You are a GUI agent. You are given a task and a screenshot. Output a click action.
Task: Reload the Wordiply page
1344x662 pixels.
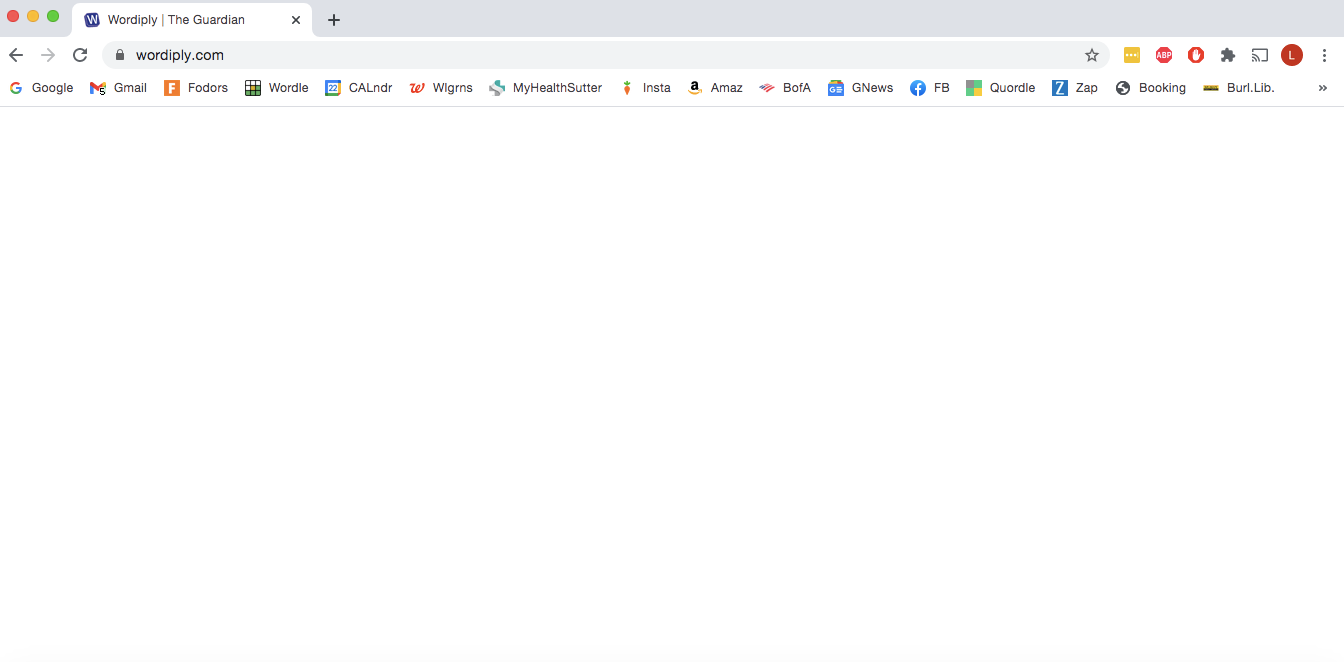point(80,55)
